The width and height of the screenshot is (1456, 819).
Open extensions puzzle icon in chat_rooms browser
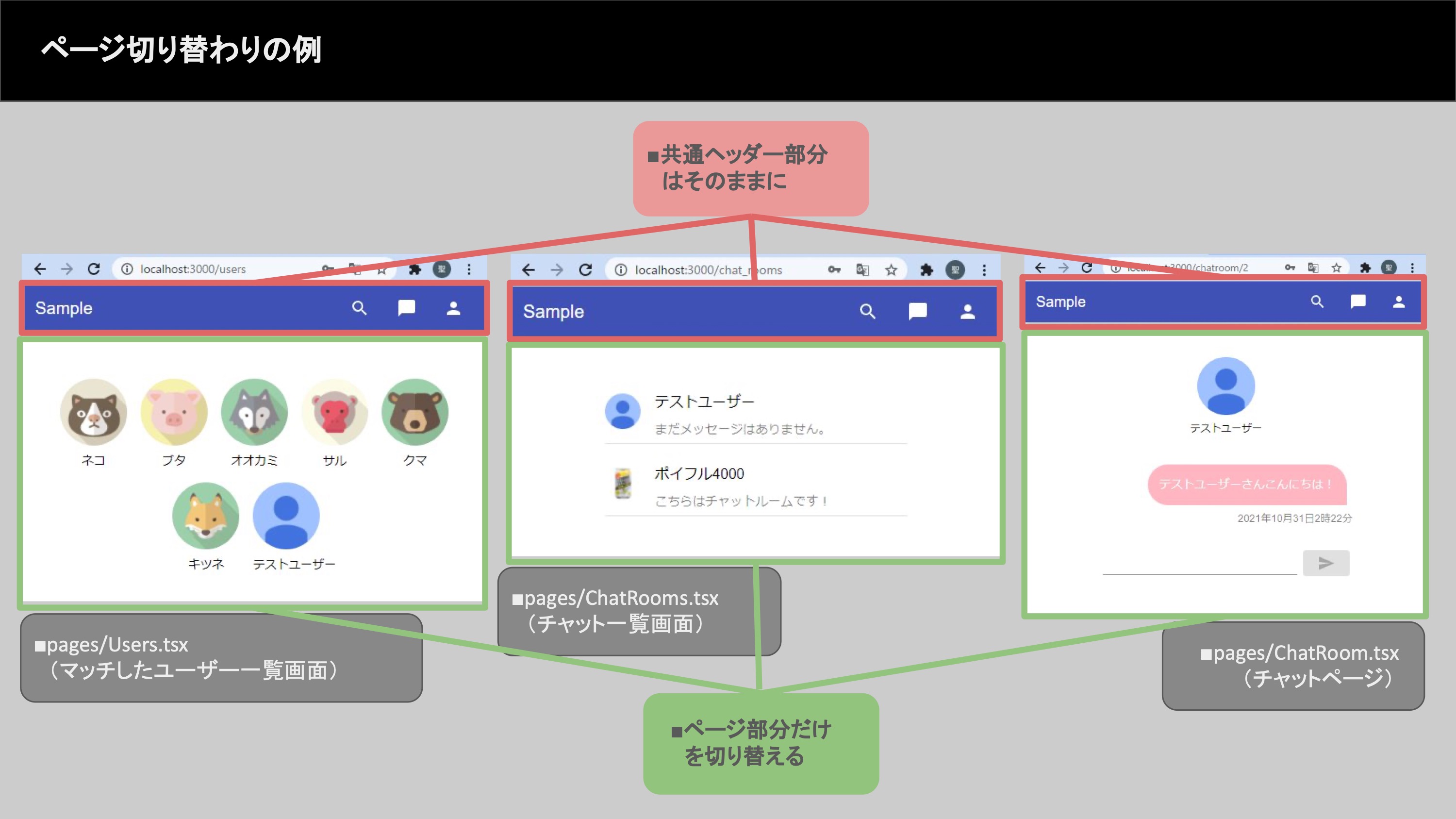point(927,270)
